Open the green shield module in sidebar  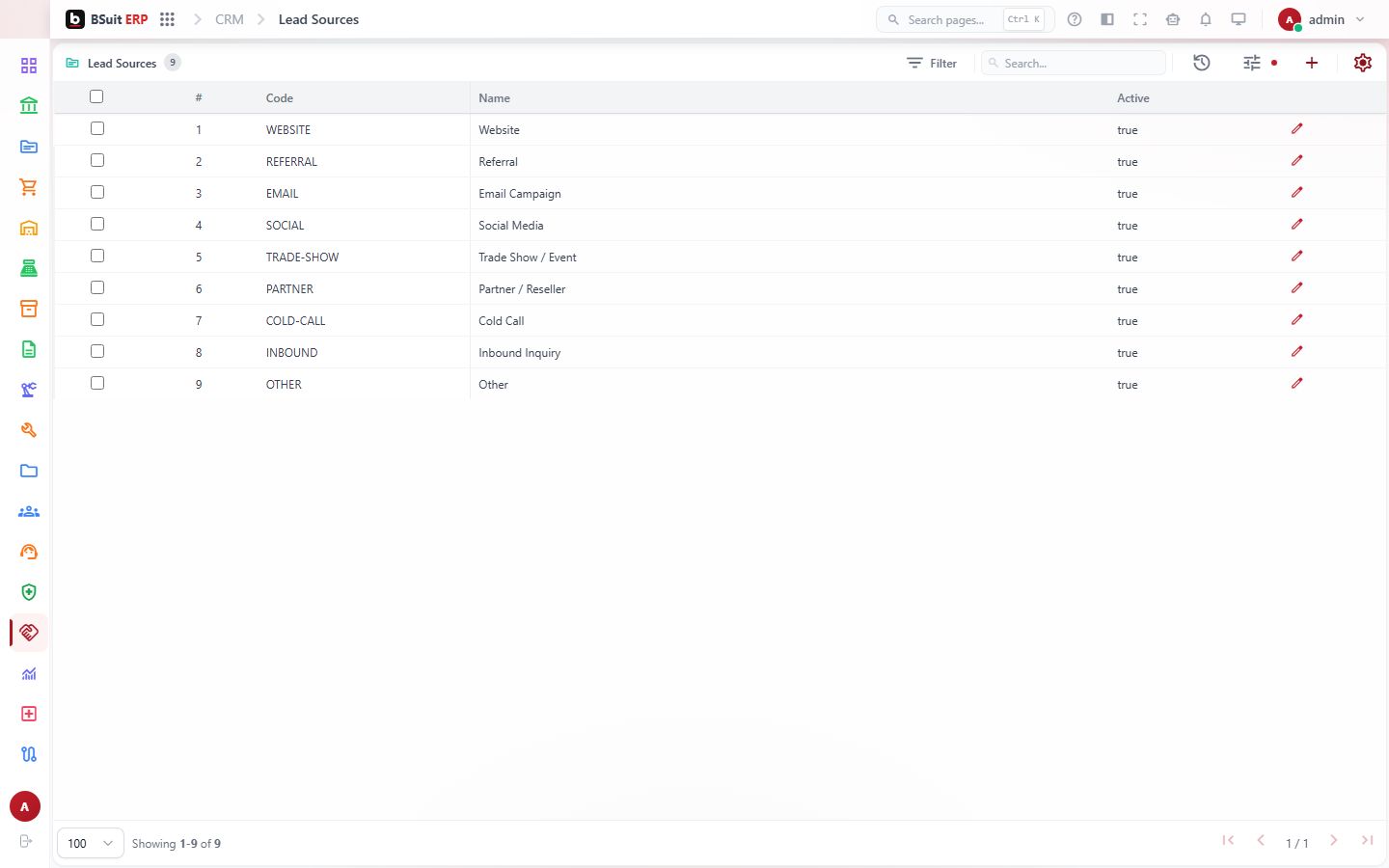point(29,592)
